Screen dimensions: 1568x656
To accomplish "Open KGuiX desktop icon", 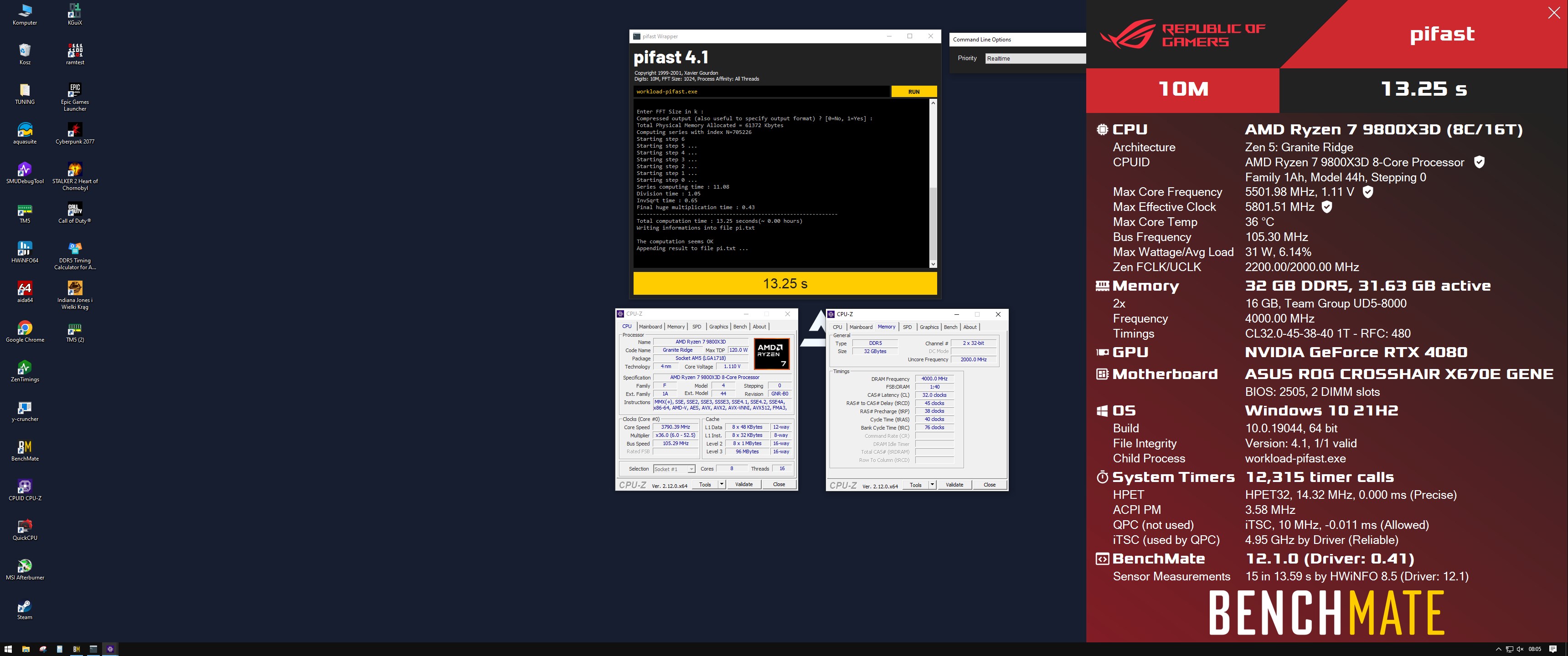I will pyautogui.click(x=74, y=15).
